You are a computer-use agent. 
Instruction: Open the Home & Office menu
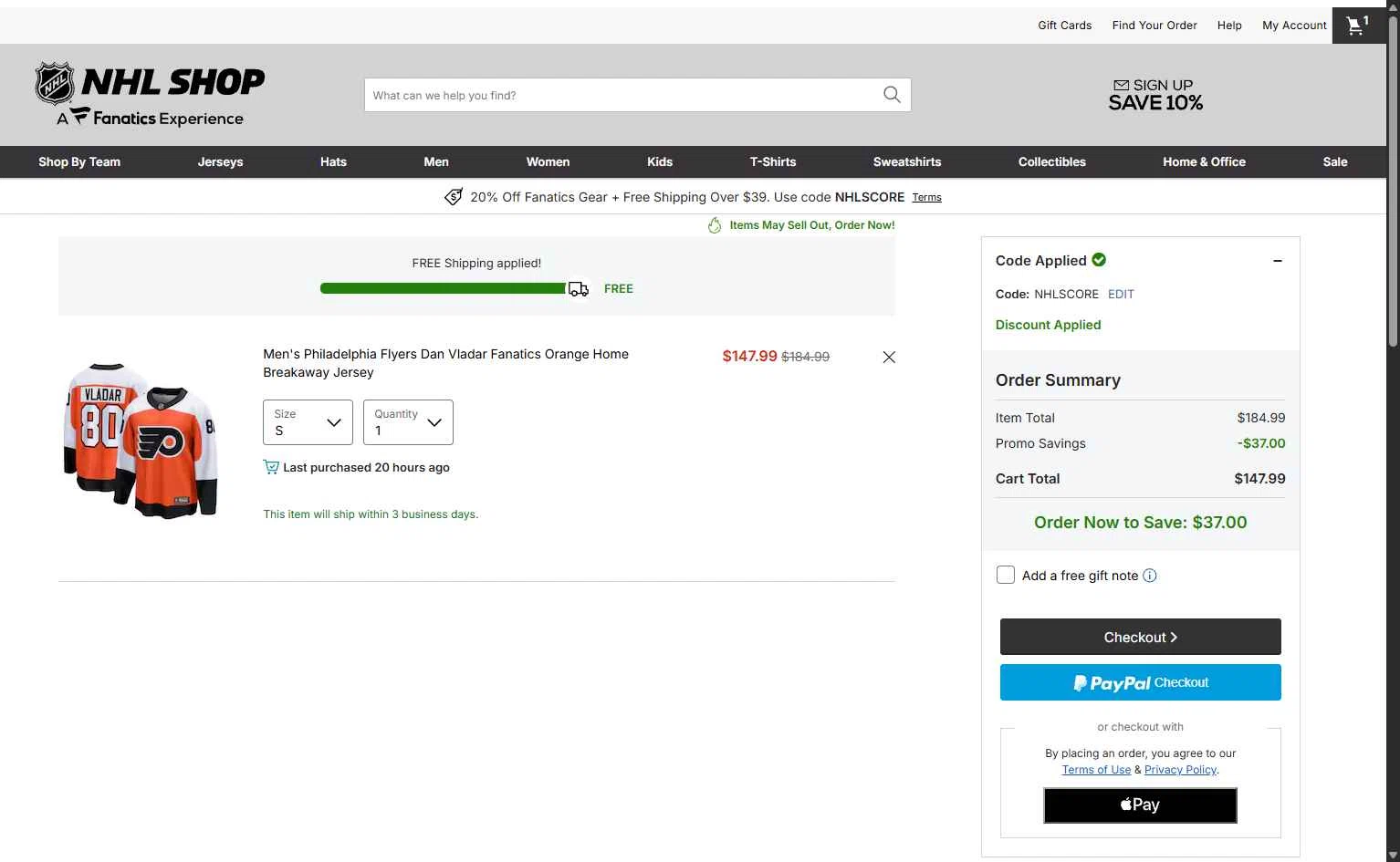[x=1204, y=161]
